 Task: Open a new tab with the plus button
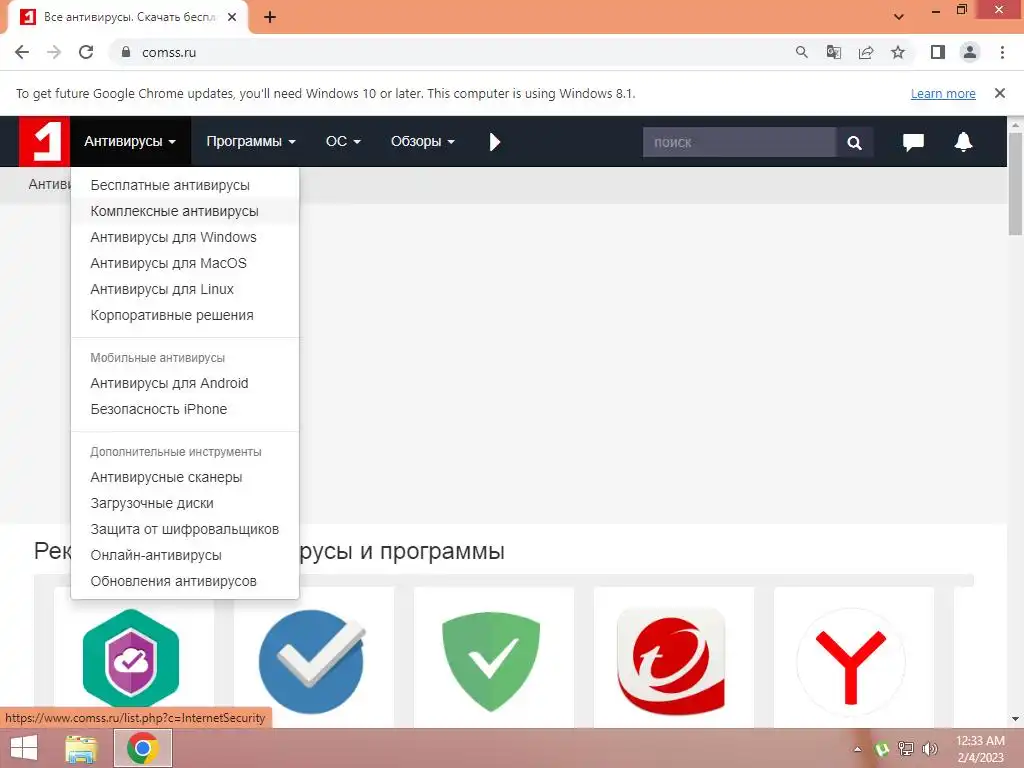point(270,18)
